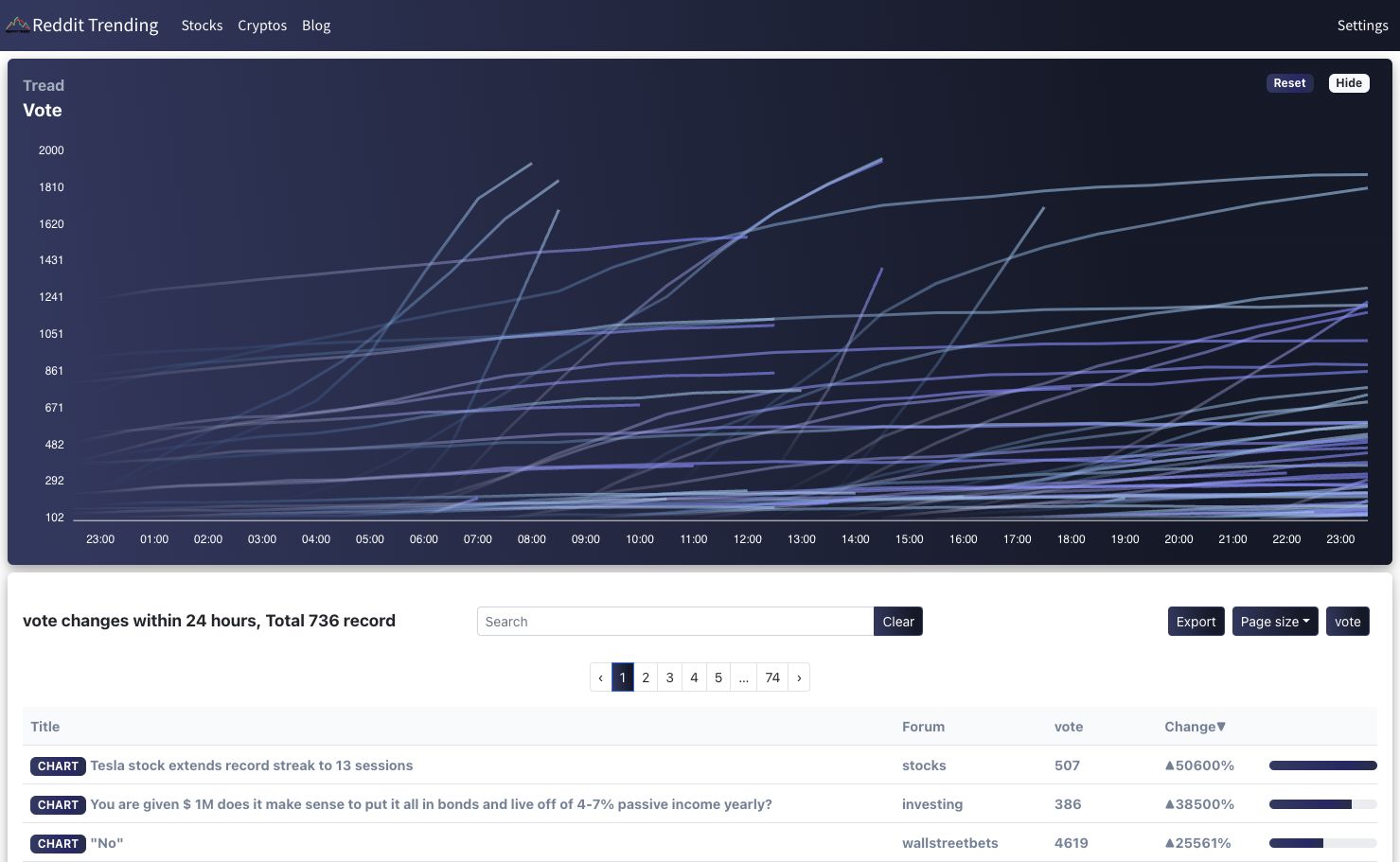The height and width of the screenshot is (862, 1400).
Task: Open Settings in the top bar
Action: click(1362, 26)
